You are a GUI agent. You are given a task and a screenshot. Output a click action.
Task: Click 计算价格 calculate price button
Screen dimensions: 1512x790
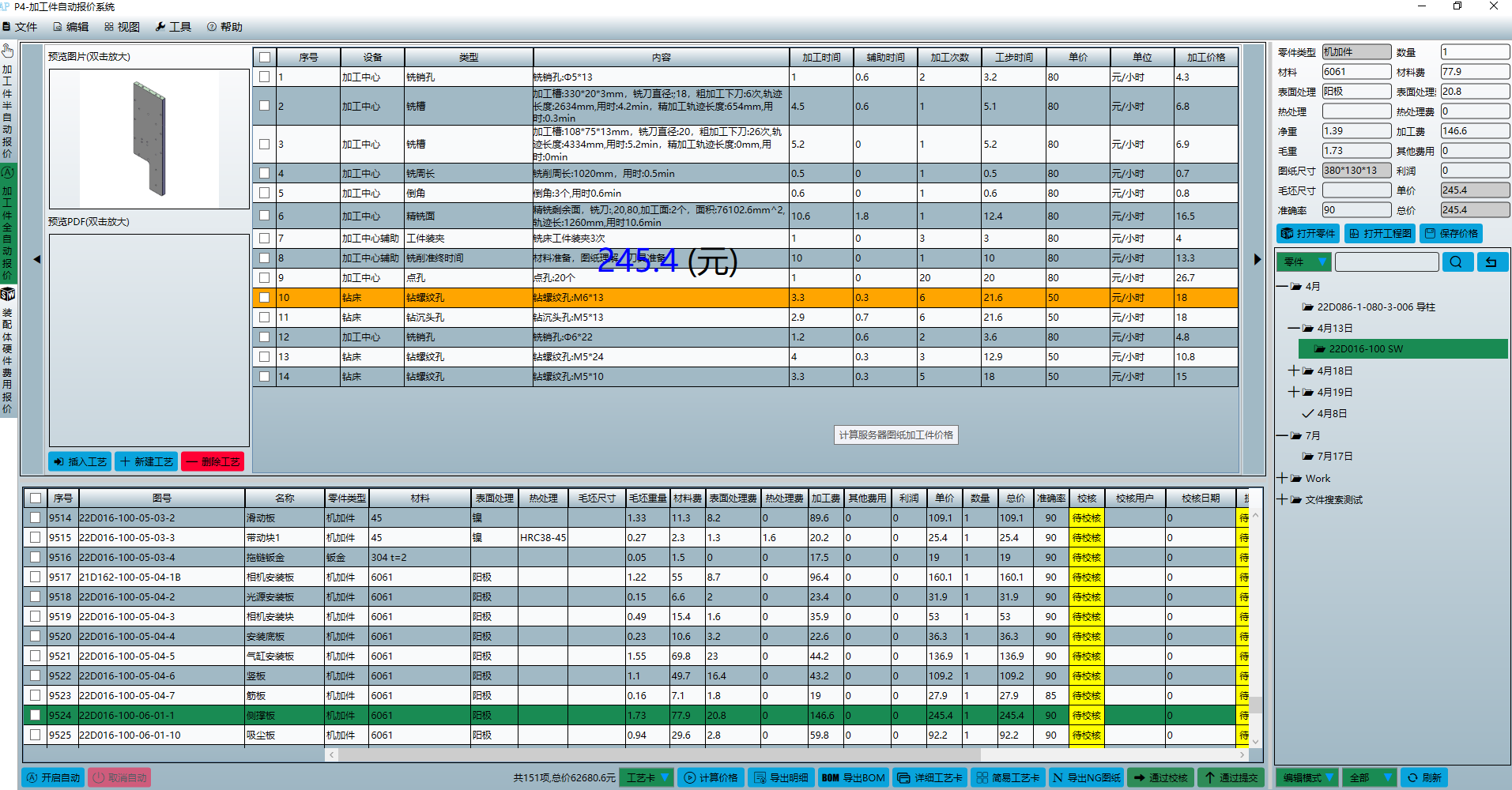pos(711,777)
